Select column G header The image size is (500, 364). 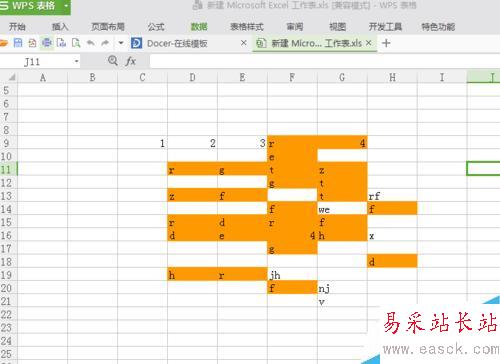click(x=342, y=78)
